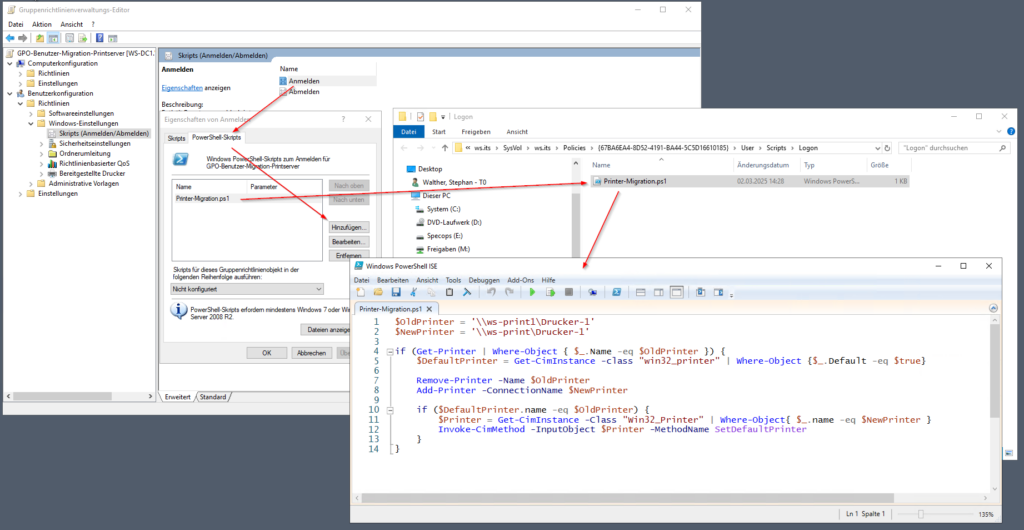Close the Printer-Migration.ps1 tab in ISE

pyautogui.click(x=430, y=309)
